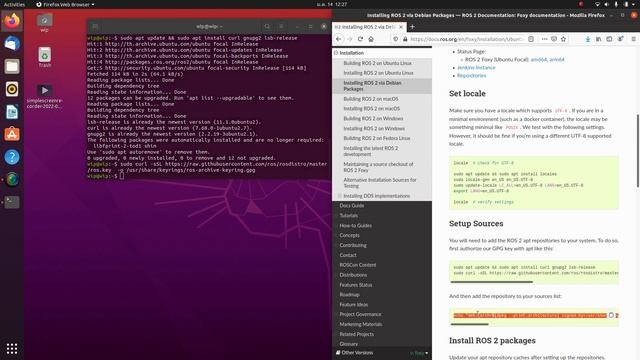
Task: Launch Rhythmbox from the dock
Action: (x=12, y=89)
